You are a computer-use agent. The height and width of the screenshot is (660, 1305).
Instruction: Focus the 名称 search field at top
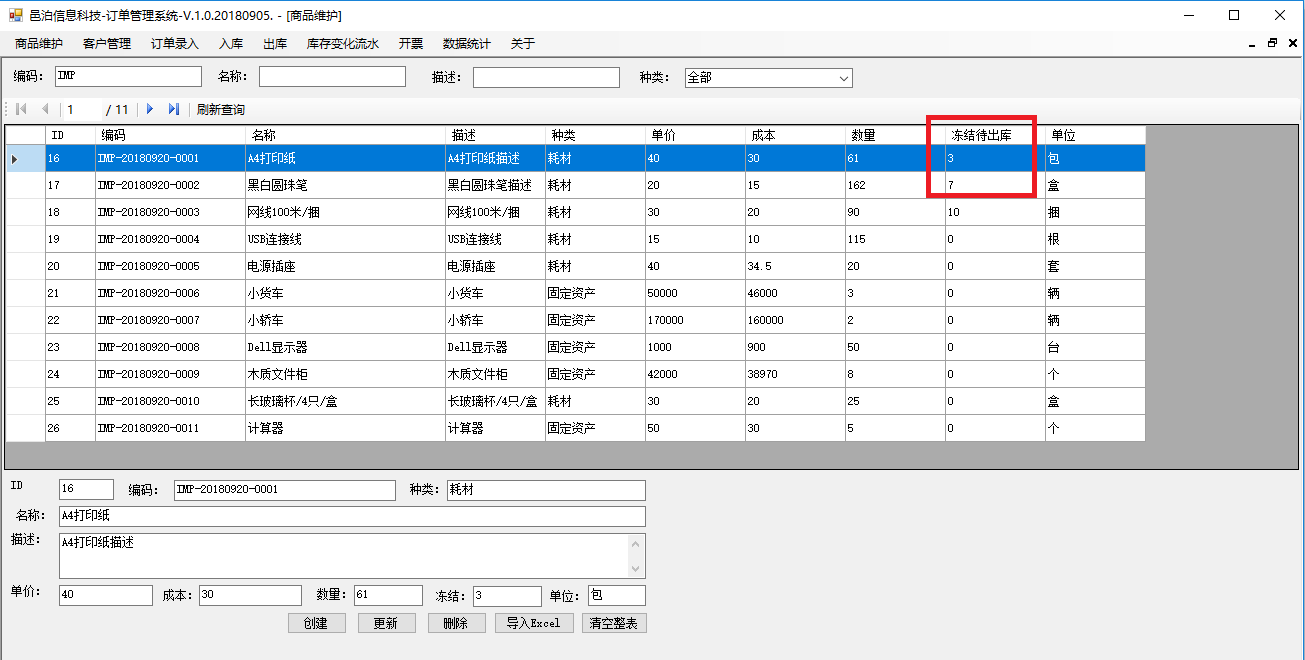point(332,77)
